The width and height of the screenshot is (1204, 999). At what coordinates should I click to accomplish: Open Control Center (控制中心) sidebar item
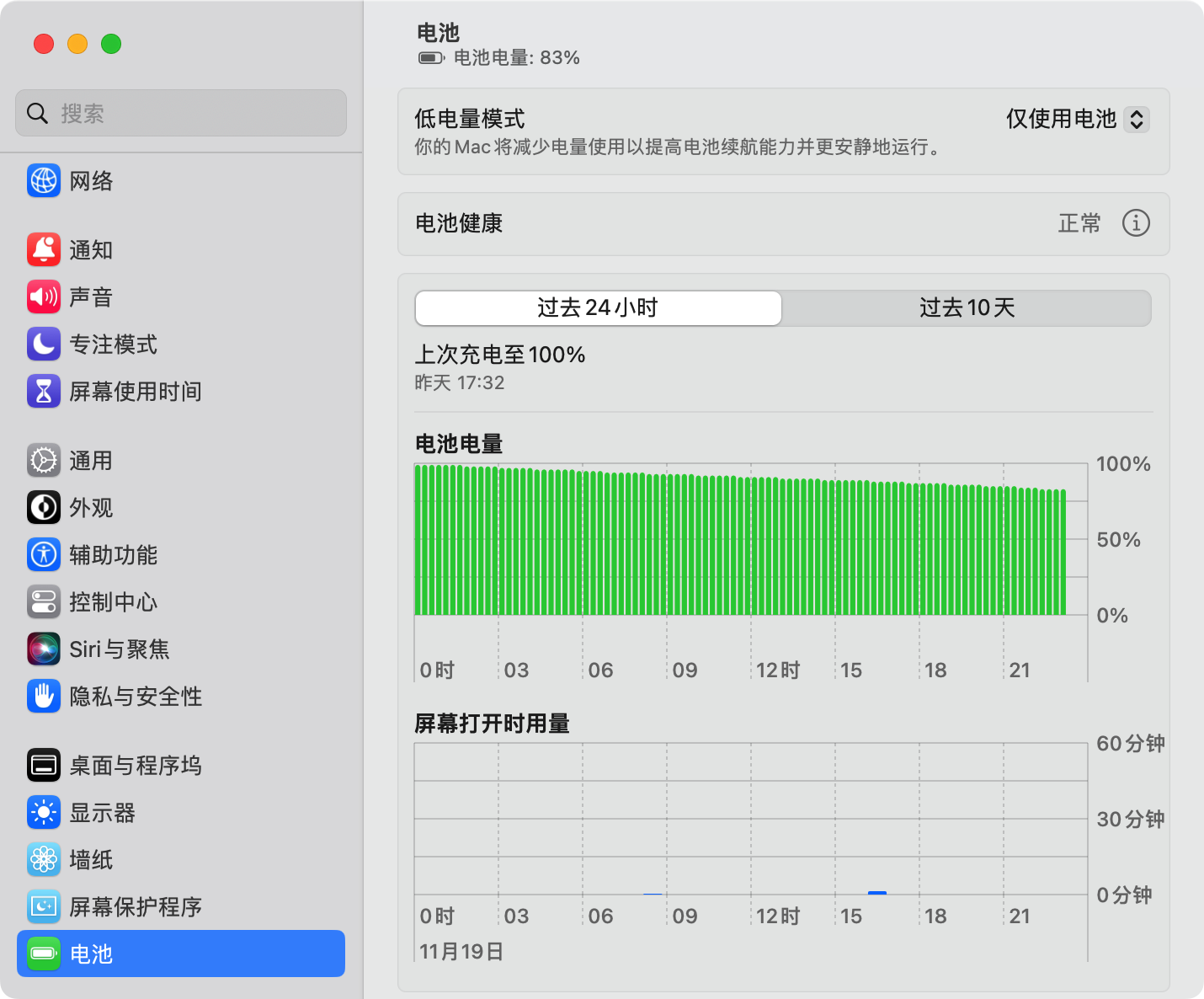[x=113, y=602]
